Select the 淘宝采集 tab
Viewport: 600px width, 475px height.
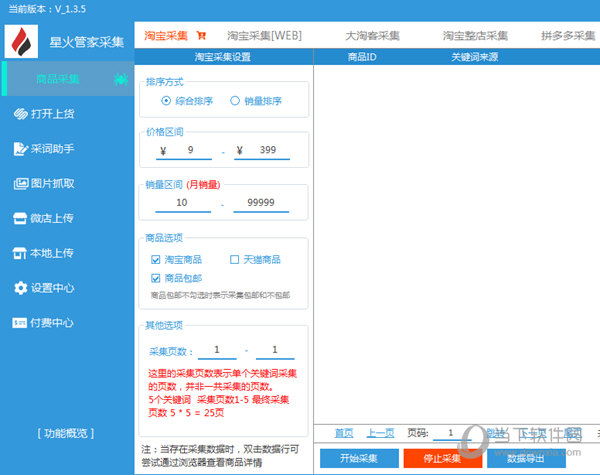click(x=166, y=36)
